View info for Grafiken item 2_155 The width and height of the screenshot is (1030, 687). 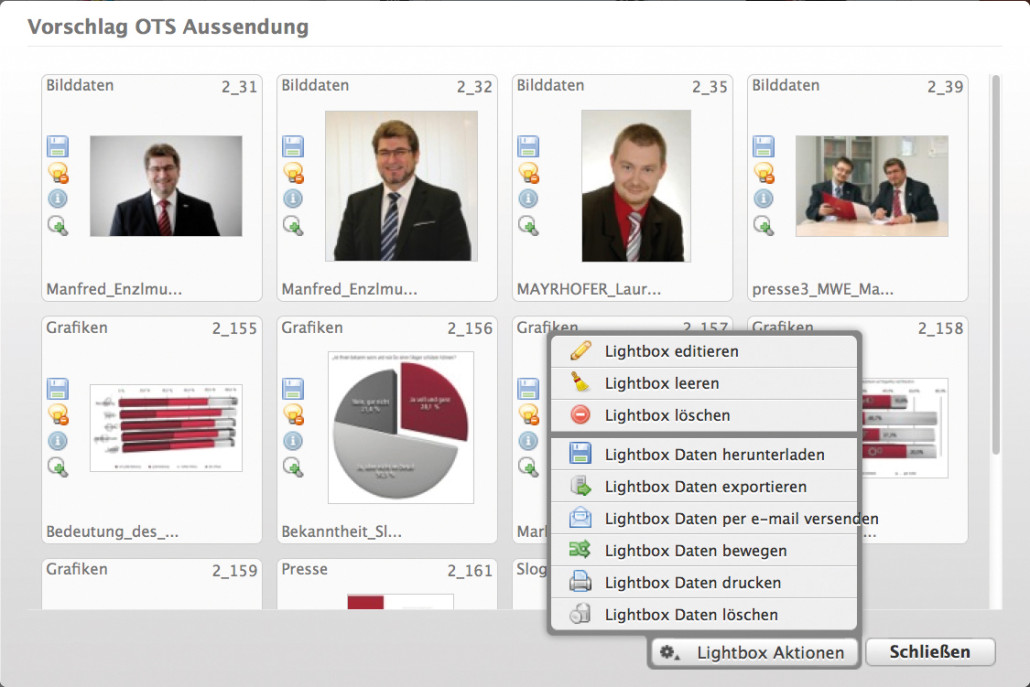pyautogui.click(x=58, y=441)
